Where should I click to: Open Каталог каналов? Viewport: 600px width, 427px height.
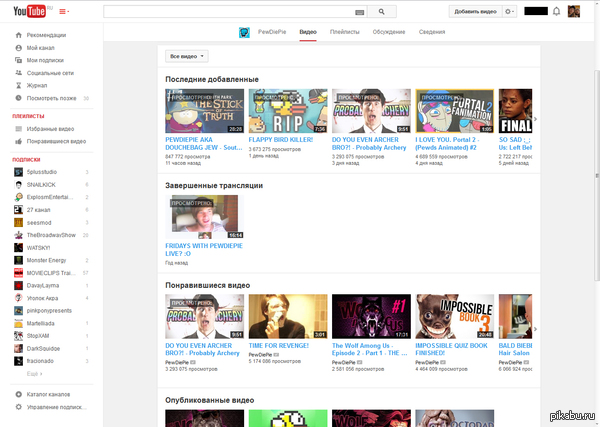[48, 394]
